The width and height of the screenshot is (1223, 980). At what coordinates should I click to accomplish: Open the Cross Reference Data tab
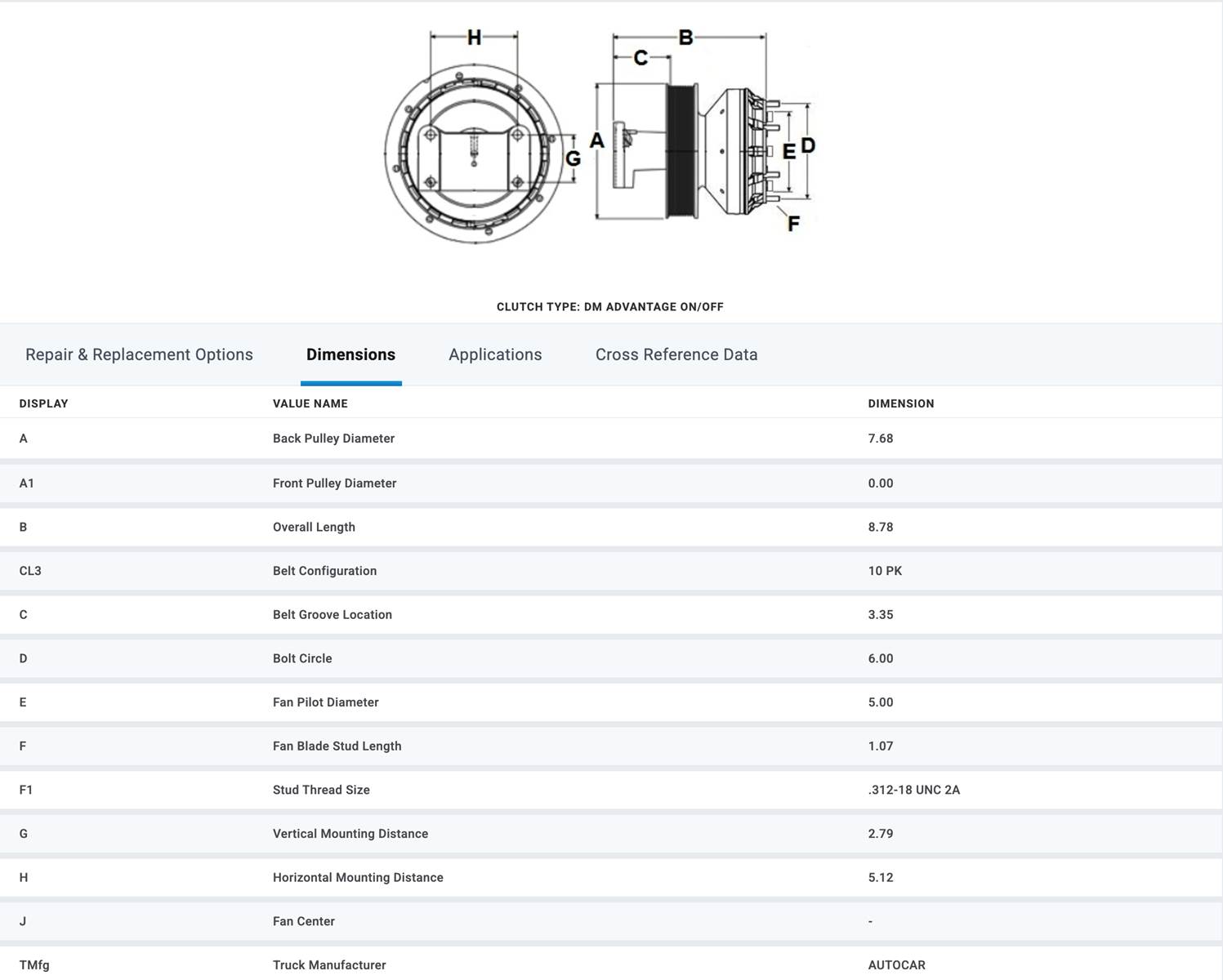coord(676,354)
